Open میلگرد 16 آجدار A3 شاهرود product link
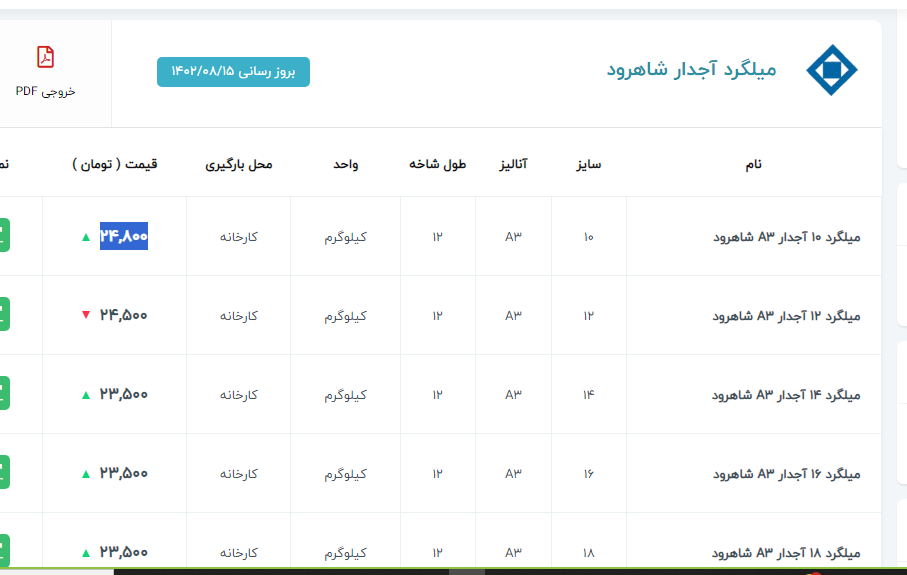 click(786, 473)
